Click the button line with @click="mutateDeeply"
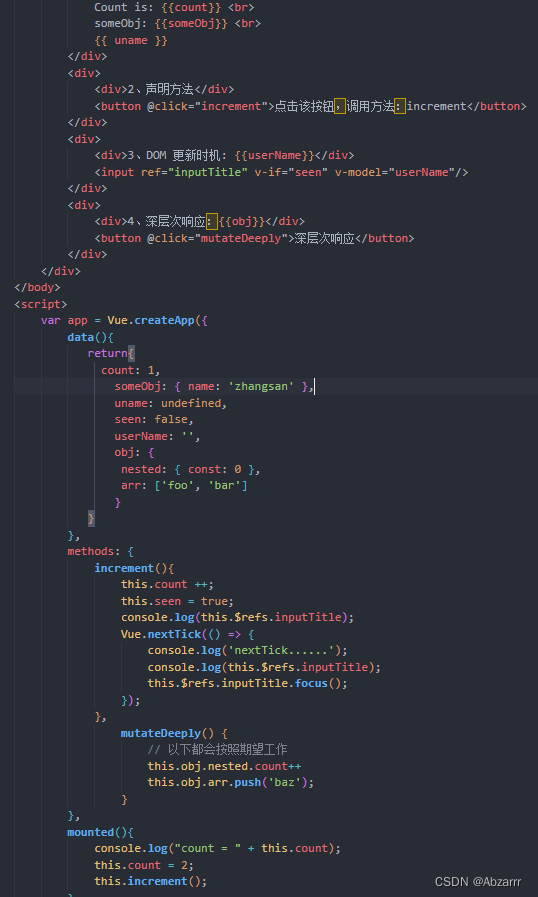The width and height of the screenshot is (538, 897). [254, 238]
